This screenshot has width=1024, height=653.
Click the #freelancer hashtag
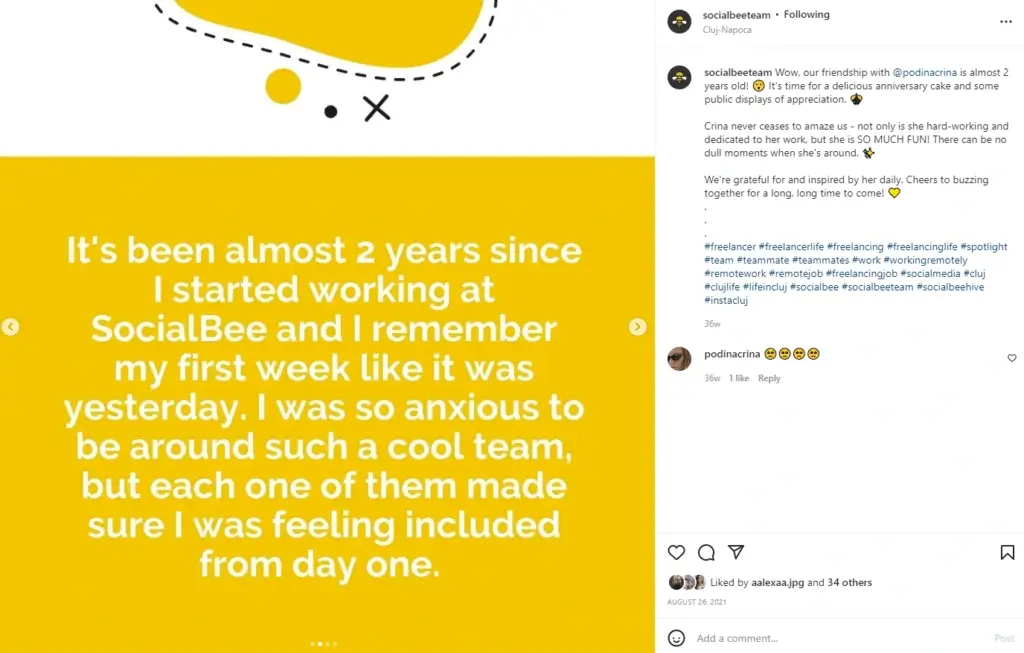point(729,246)
